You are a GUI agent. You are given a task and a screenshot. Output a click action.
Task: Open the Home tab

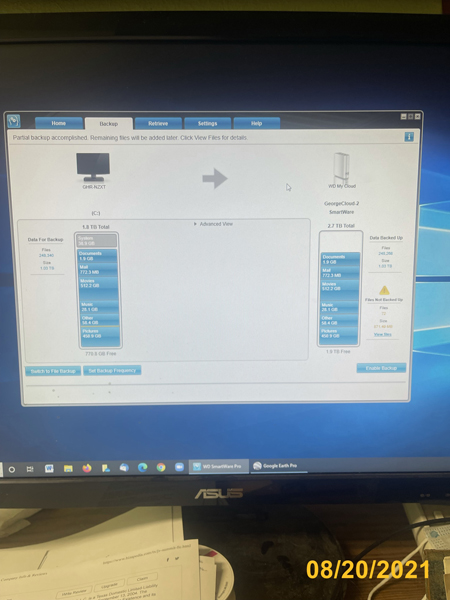(x=59, y=123)
